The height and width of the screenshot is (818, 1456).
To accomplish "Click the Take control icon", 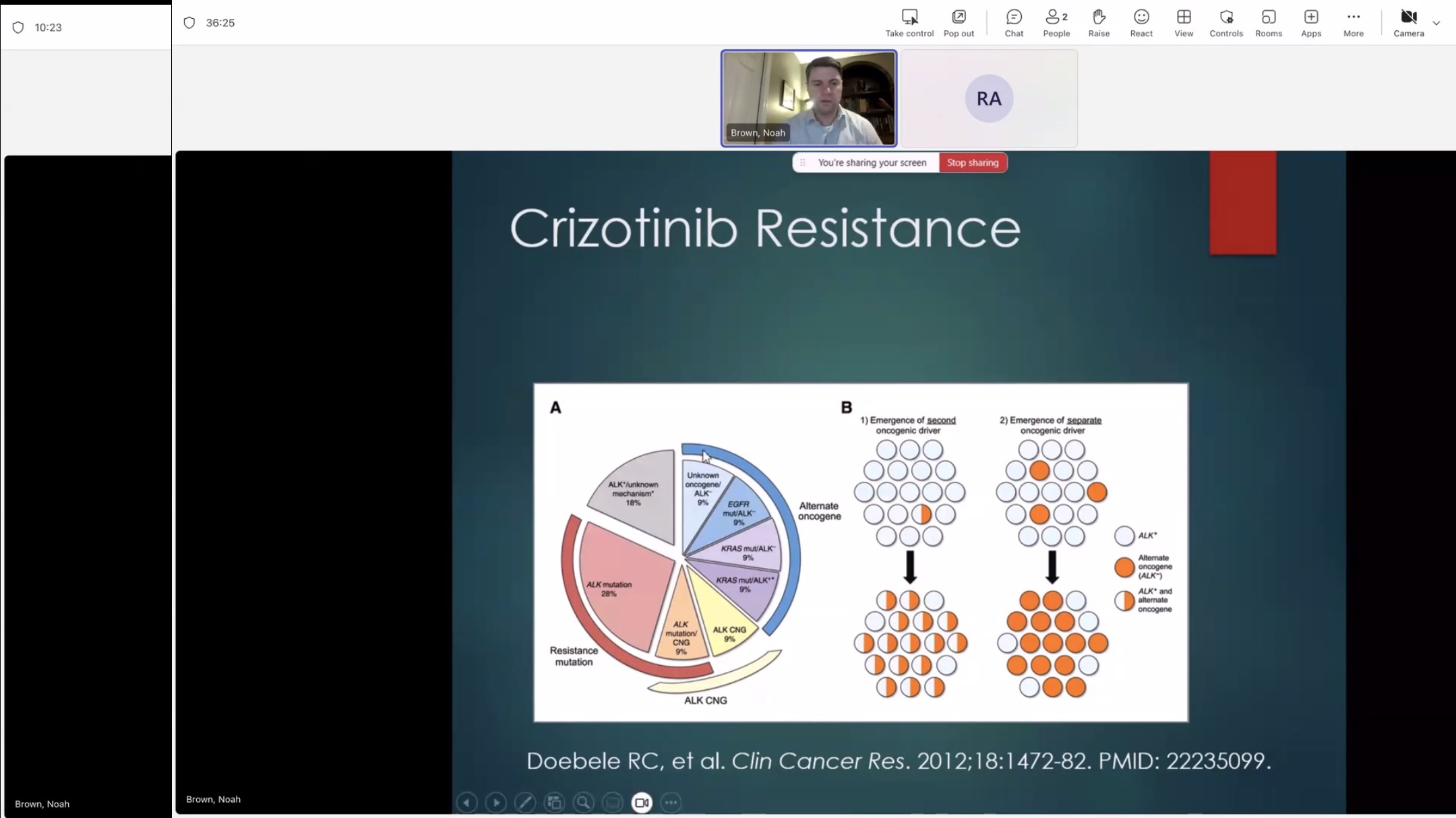I will pyautogui.click(x=909, y=23).
